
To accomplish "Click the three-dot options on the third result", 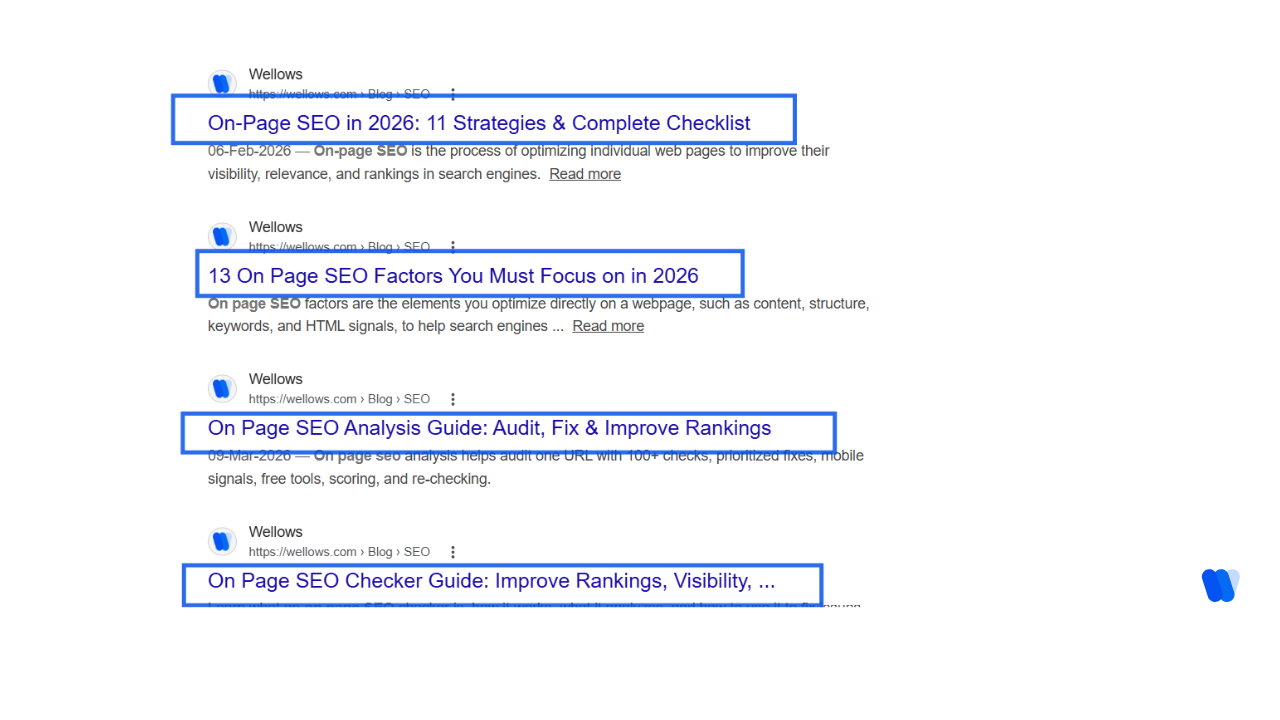I will click(453, 399).
